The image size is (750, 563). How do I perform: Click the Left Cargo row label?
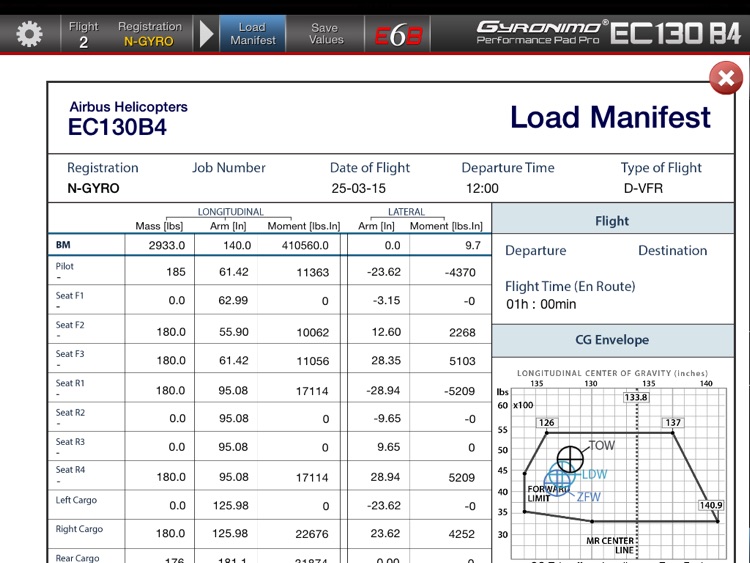[76, 500]
